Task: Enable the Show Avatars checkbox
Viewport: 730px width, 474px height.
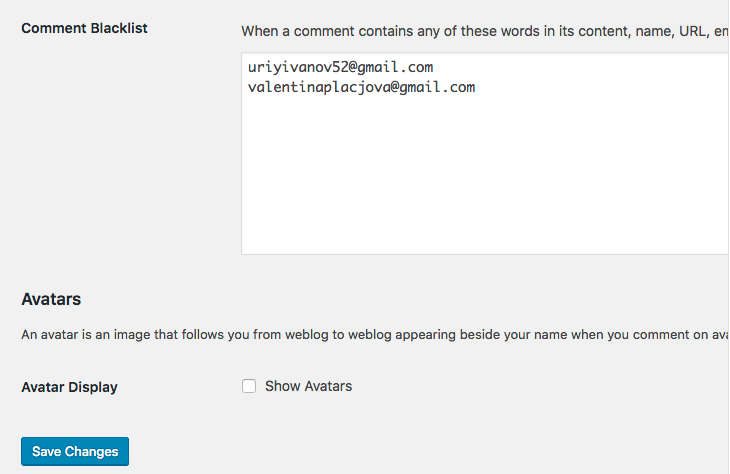Action: click(249, 386)
